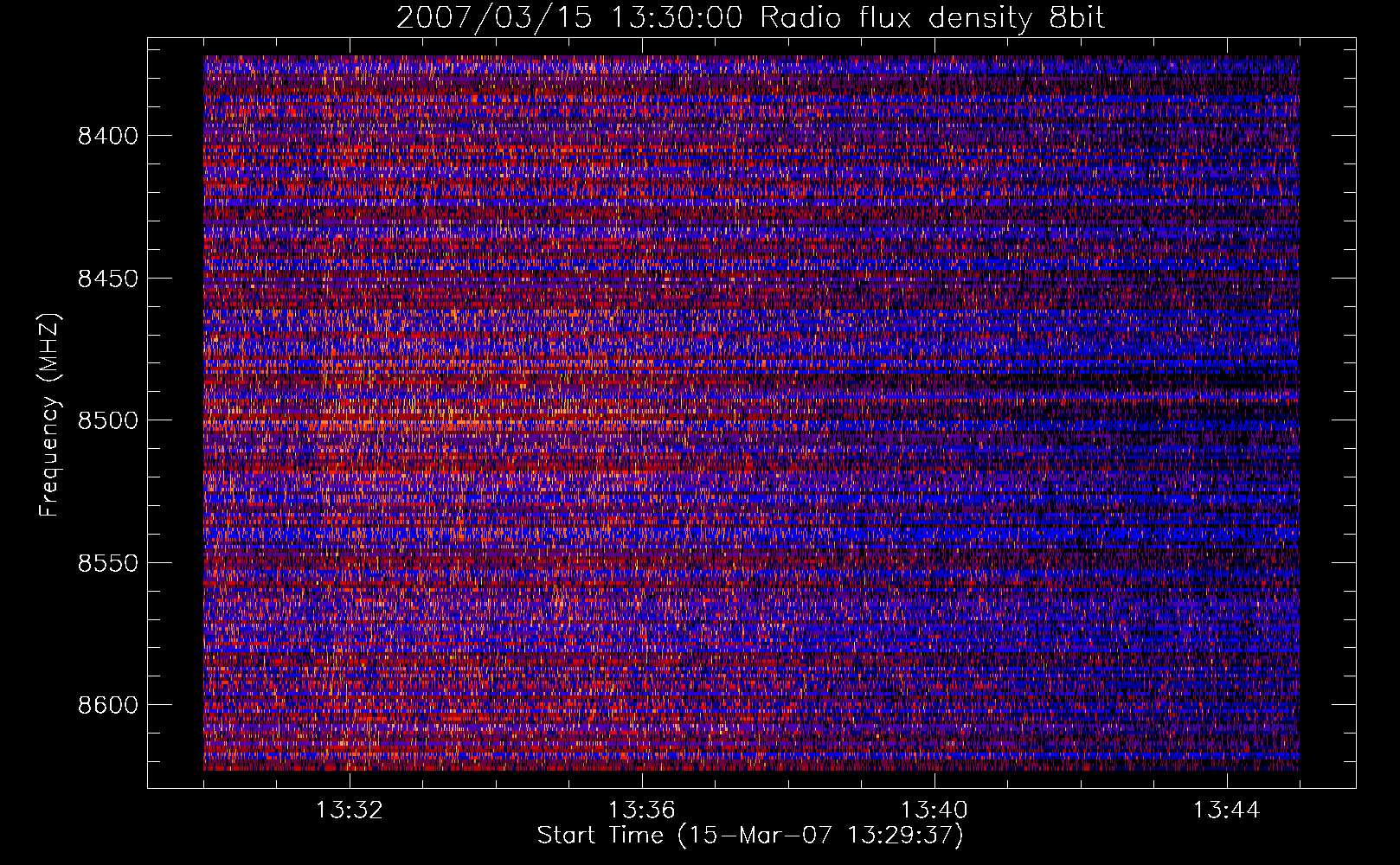Click the 'Start Time (15-Mar-07 13:29:37)' axis title
This screenshot has height=865, width=1400.
tap(750, 836)
